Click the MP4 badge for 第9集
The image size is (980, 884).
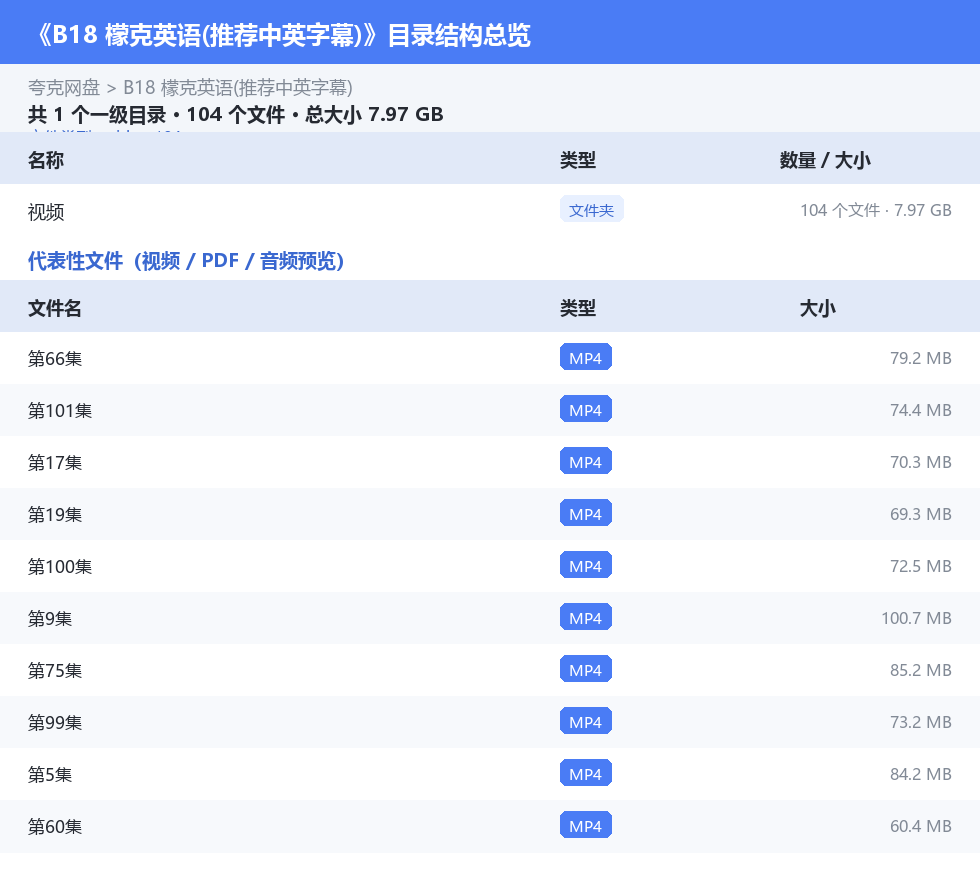click(x=586, y=617)
